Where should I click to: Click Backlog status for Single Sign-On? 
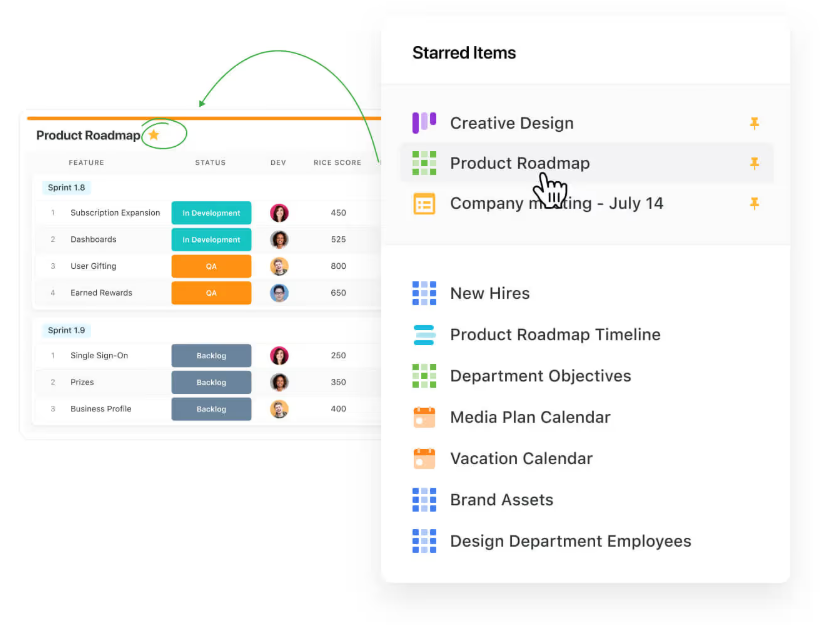click(x=211, y=356)
